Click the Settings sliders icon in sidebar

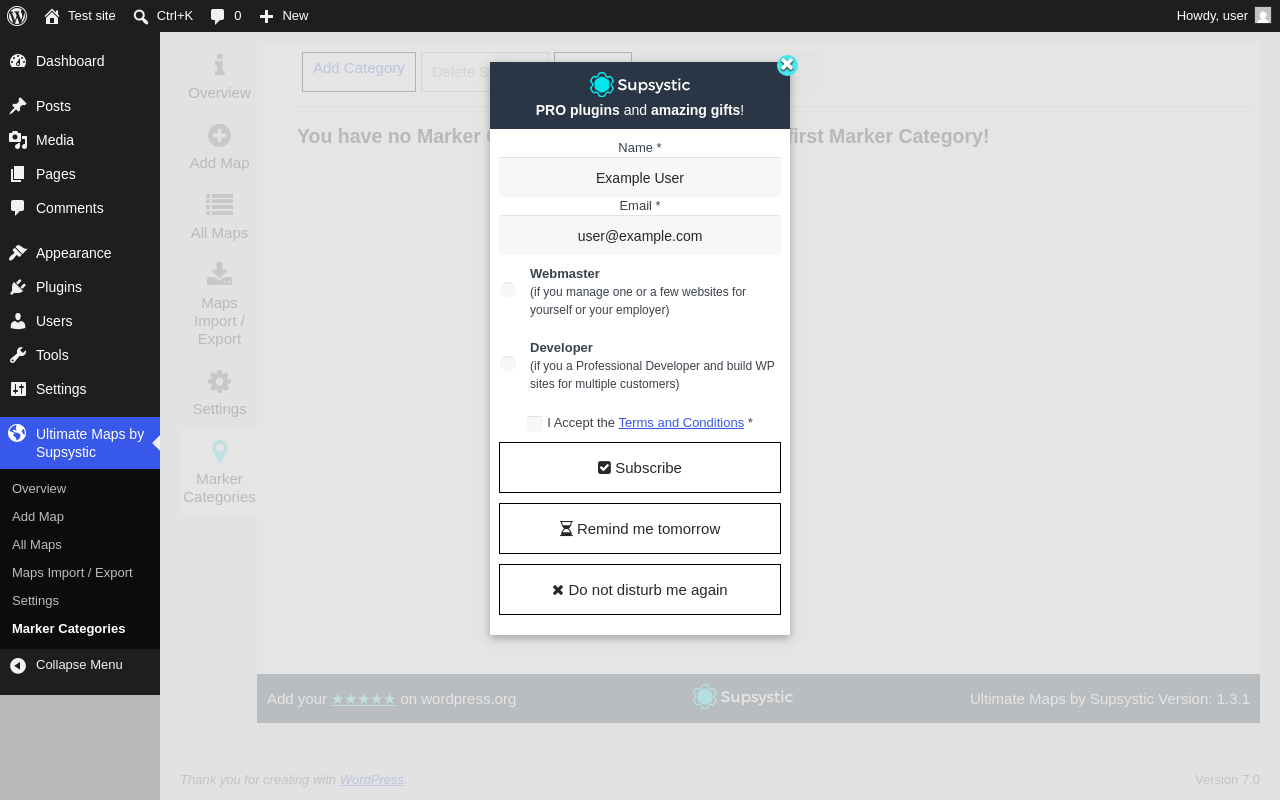click(x=18, y=389)
